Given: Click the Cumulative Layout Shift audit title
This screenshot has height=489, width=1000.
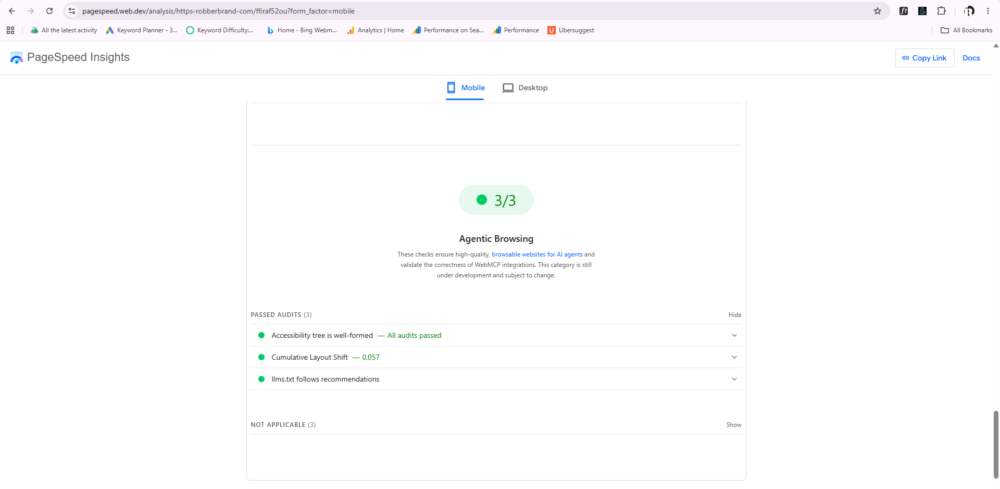Looking at the screenshot, I should [309, 357].
